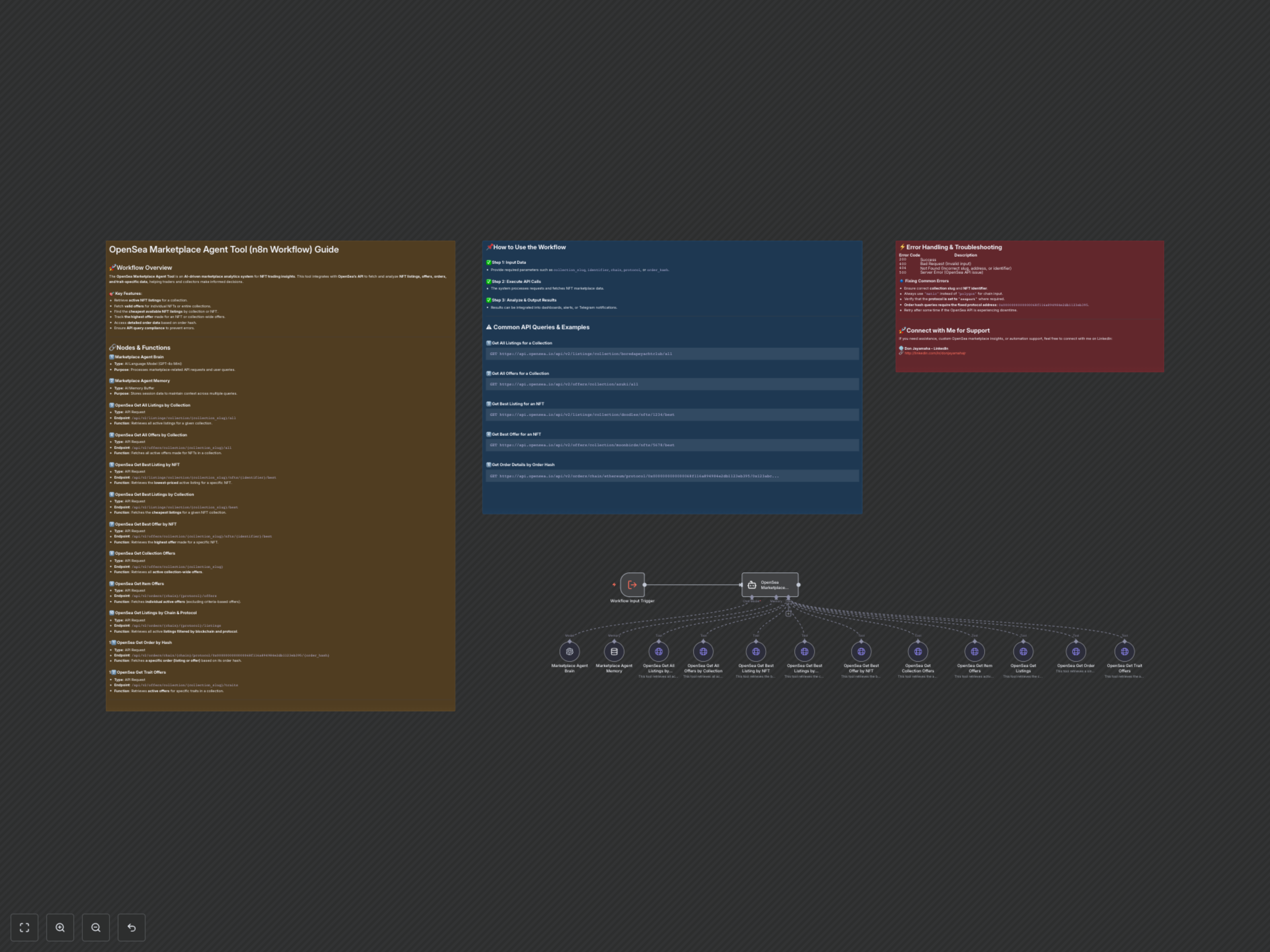
Task: Select the Workflow Input Trigger node
Action: (632, 585)
